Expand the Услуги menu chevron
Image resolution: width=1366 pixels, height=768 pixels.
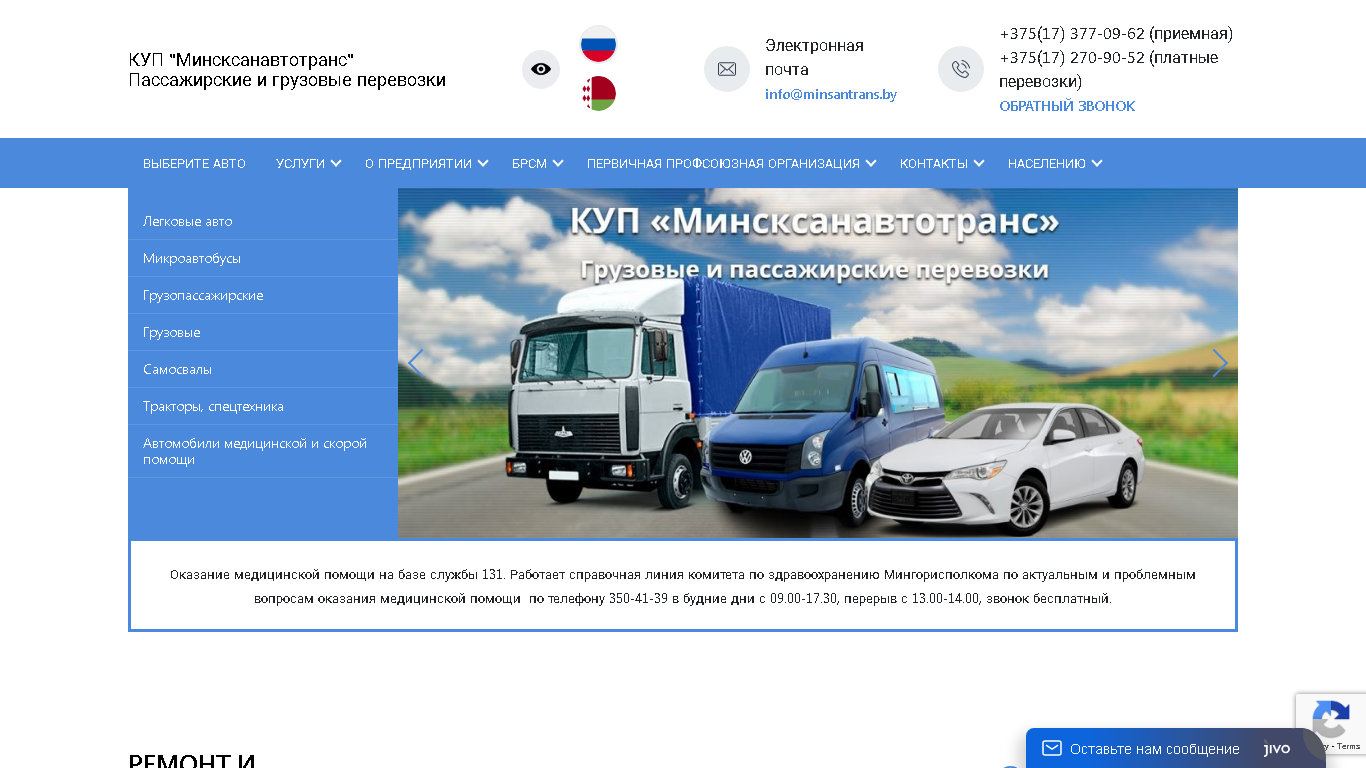pyautogui.click(x=337, y=163)
